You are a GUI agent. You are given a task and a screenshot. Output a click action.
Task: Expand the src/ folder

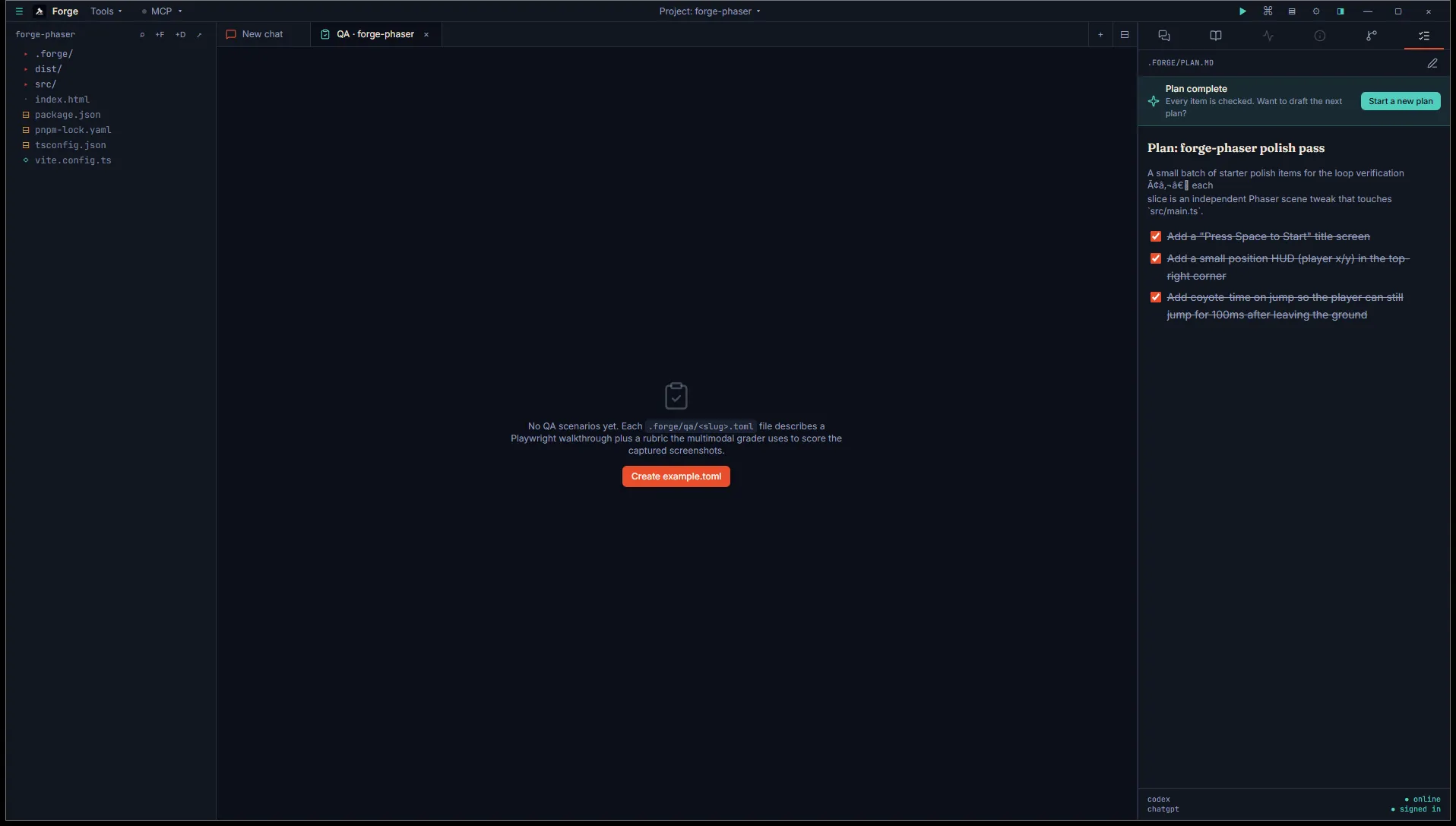coord(46,84)
